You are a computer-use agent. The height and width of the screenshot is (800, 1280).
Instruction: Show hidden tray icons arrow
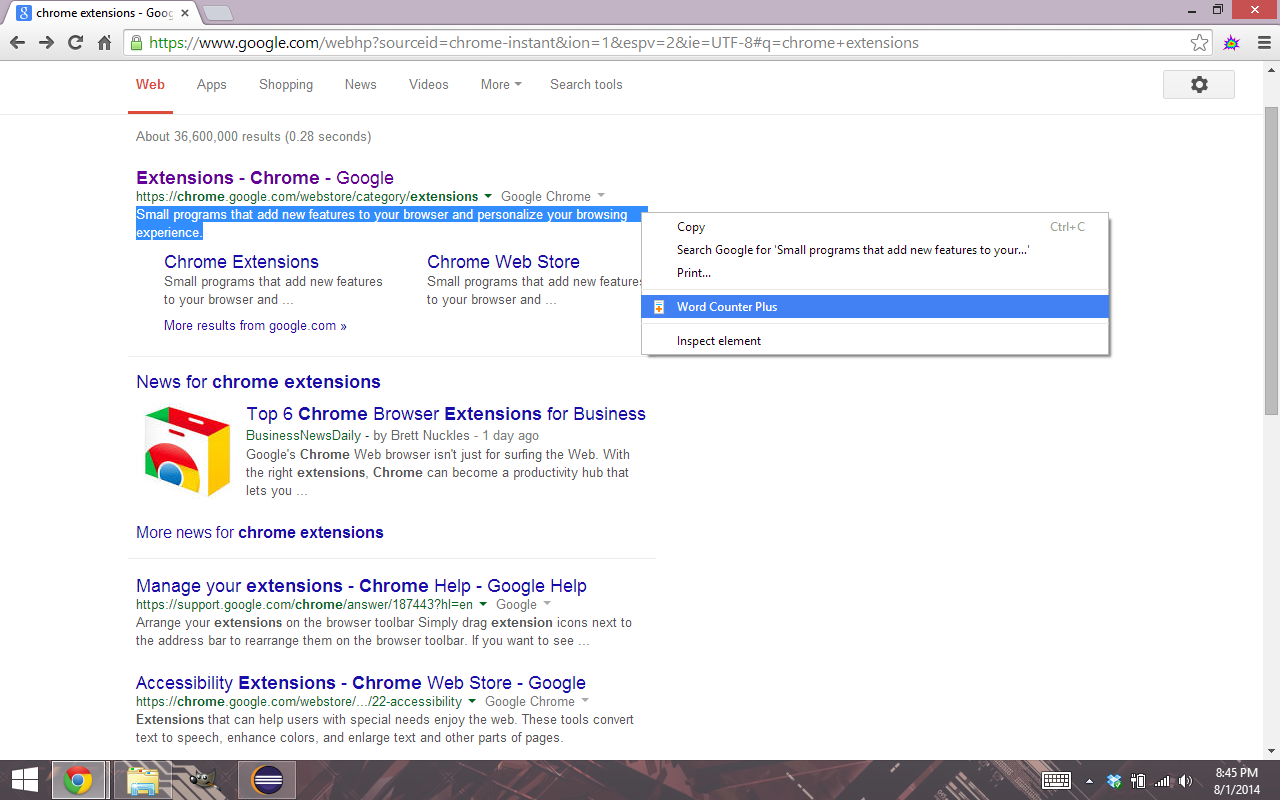[1089, 781]
